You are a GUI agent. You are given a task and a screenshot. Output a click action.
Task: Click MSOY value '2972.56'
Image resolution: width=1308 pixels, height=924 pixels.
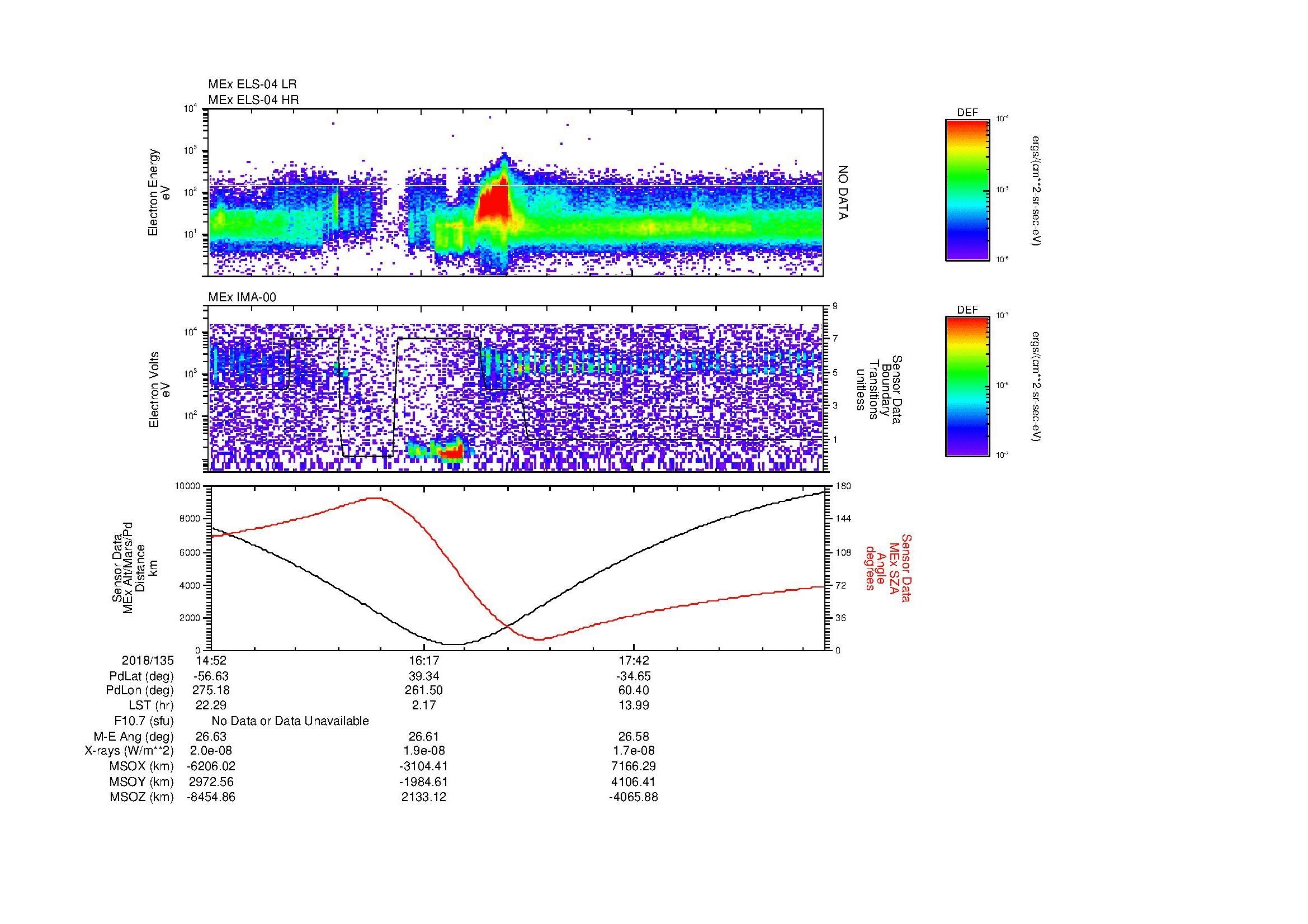pos(211,781)
